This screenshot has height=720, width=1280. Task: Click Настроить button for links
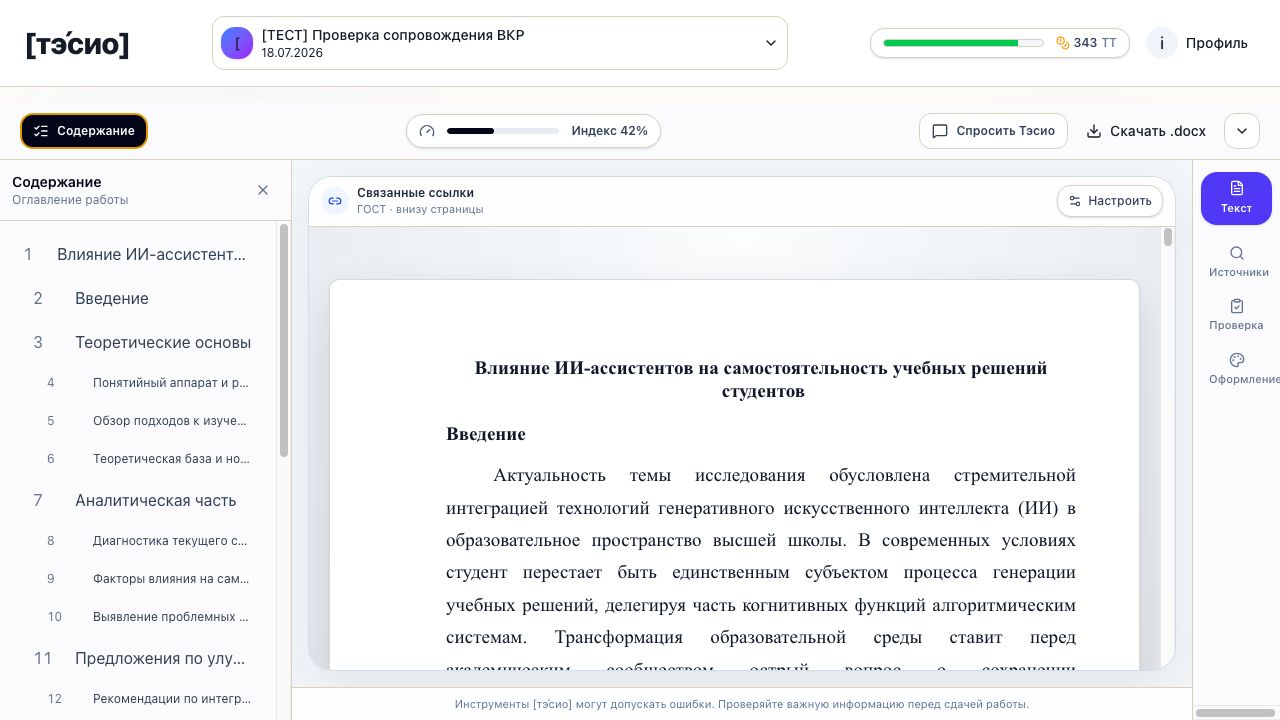click(x=1110, y=201)
